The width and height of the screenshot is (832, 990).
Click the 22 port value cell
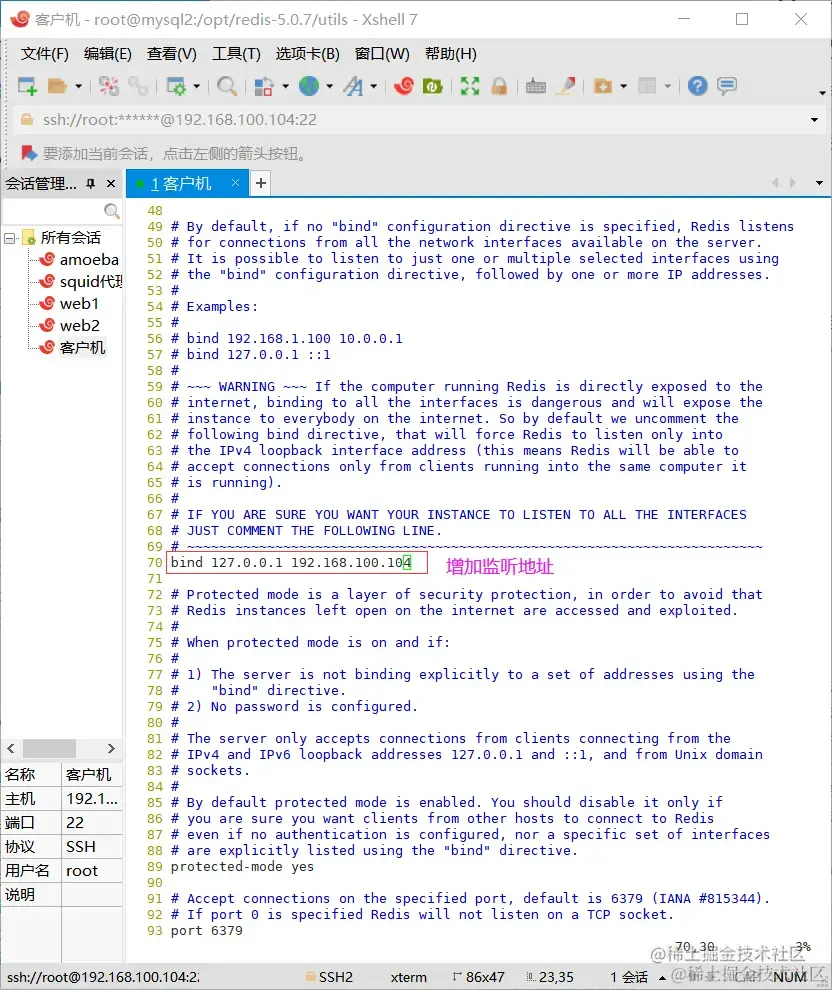pos(92,823)
